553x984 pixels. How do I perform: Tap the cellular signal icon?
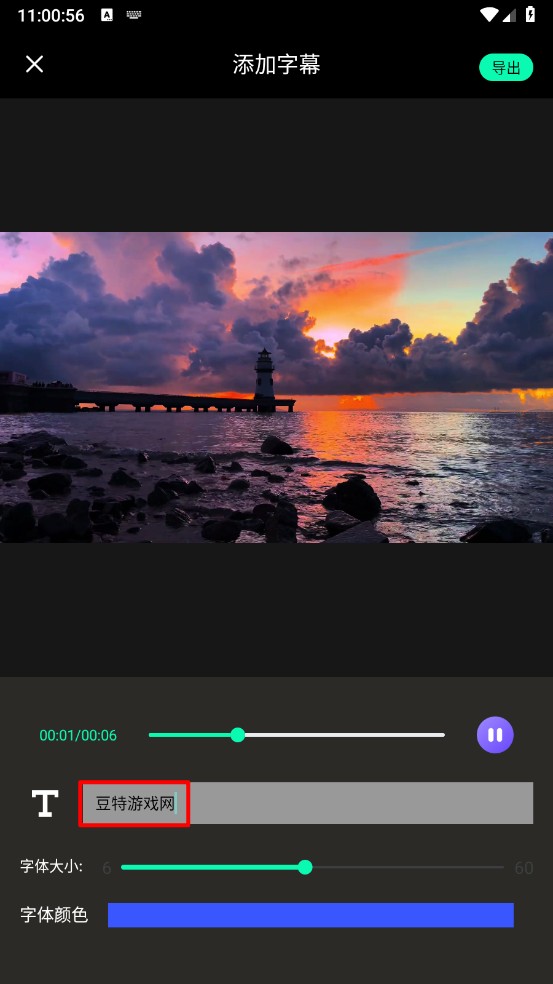(509, 14)
